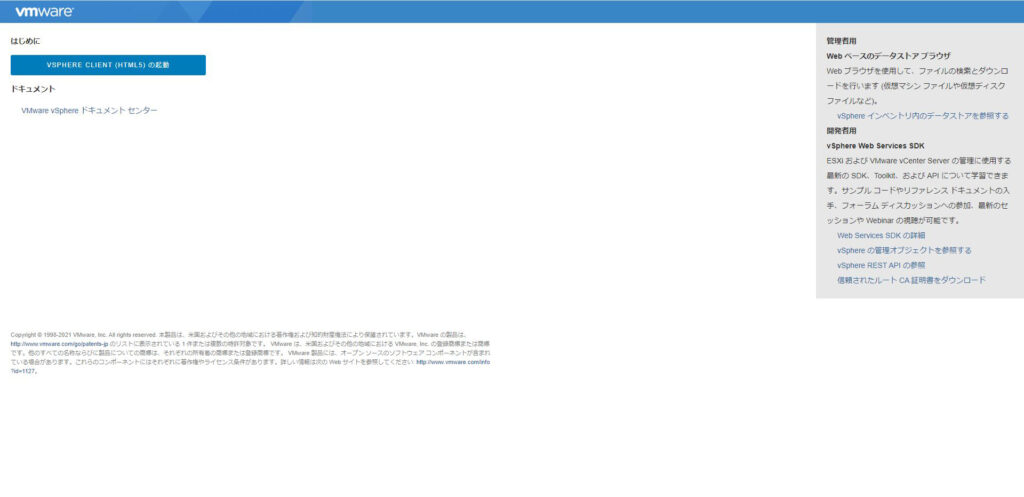The width and height of the screenshot is (1024, 497).
Task: Open vSphere の管理オブジェクトを参照する link
Action: pos(904,250)
